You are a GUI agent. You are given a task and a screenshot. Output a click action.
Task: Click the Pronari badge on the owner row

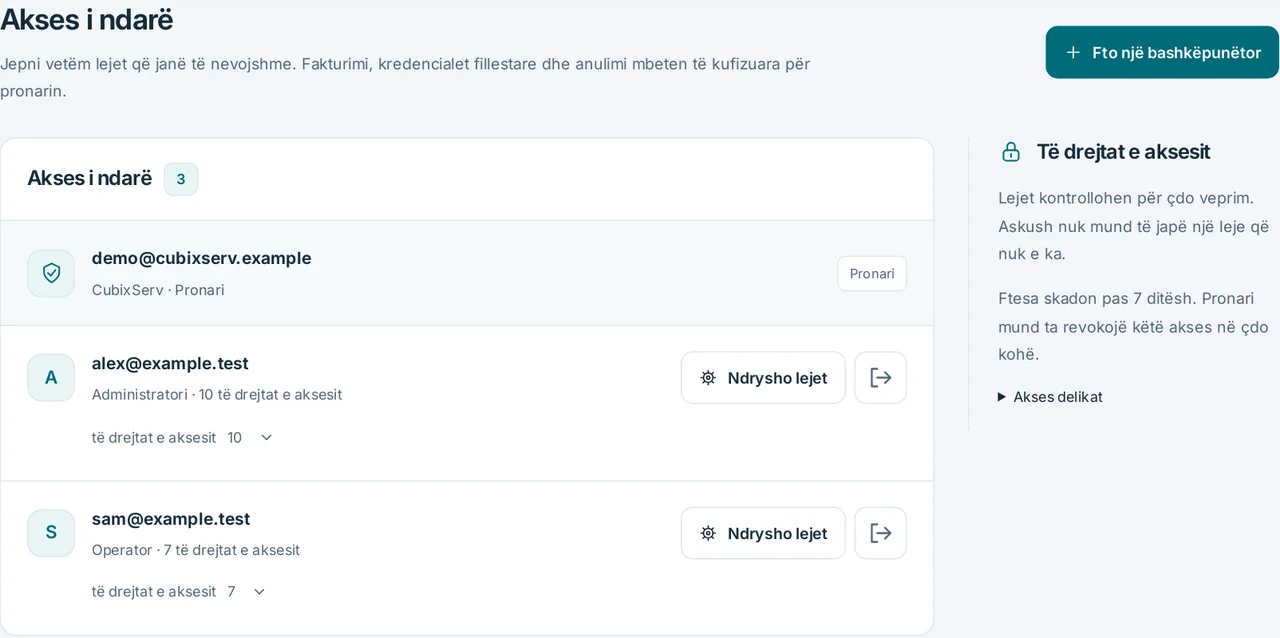click(x=872, y=273)
